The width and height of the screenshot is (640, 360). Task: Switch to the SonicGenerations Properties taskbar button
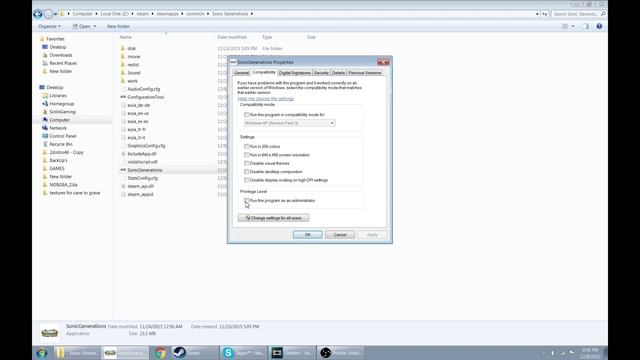[126, 353]
